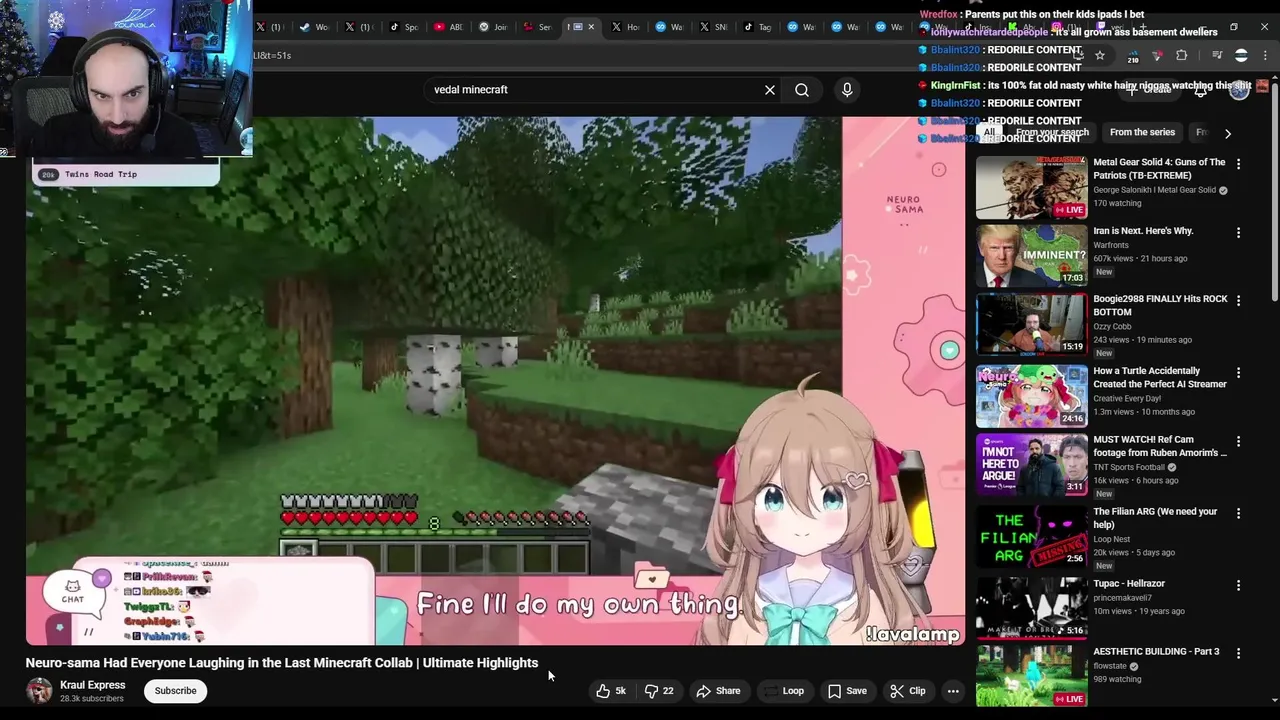Open options menu for 'MUST WATCH! Ref Cam' video
Image resolution: width=1280 pixels, height=720 pixels.
pyautogui.click(x=1238, y=442)
